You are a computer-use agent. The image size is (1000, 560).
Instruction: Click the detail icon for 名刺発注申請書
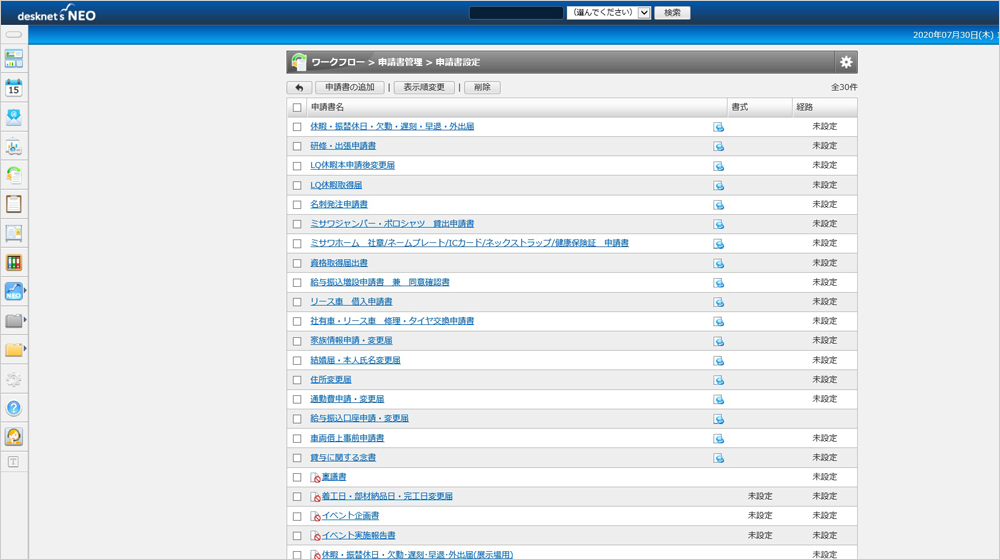point(718,205)
